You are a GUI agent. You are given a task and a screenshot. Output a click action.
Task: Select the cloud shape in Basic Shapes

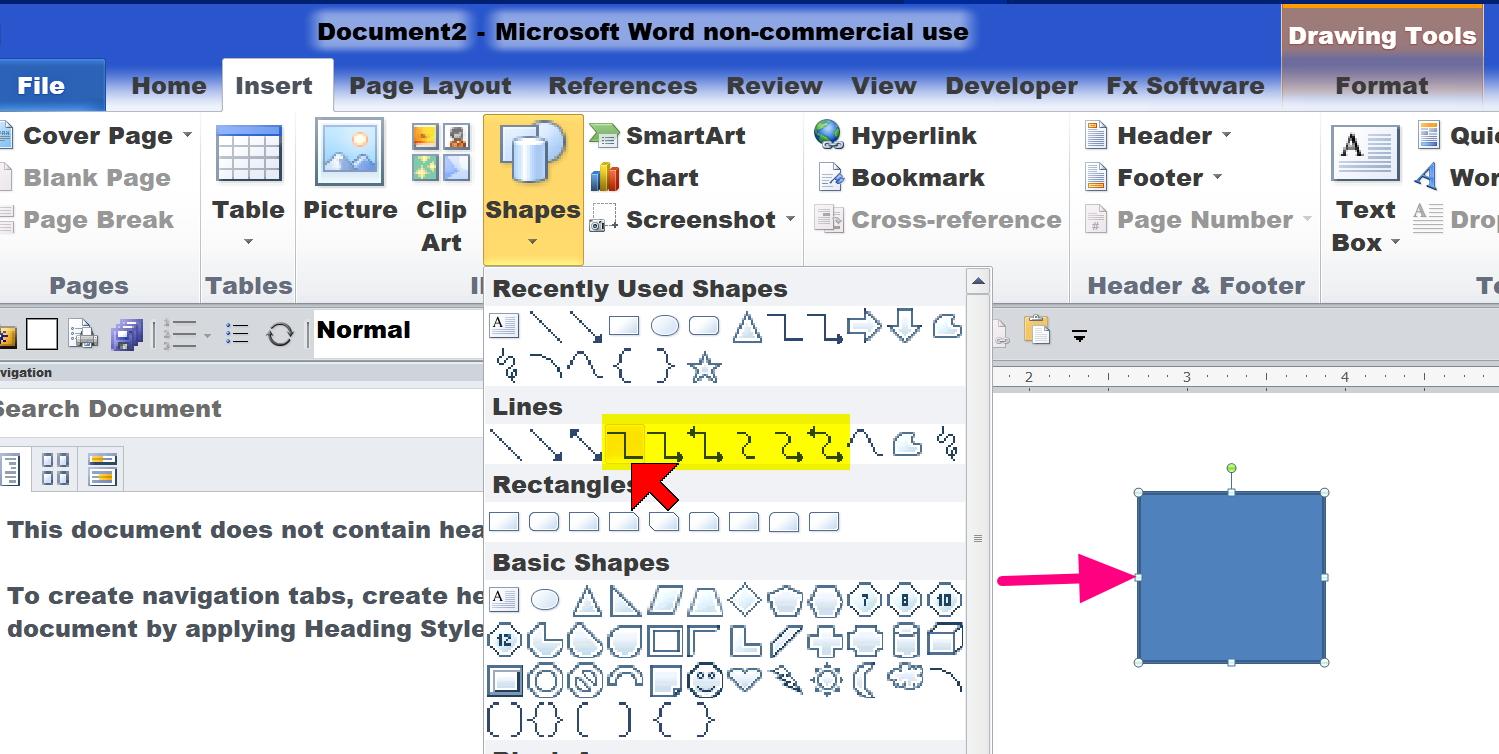906,679
